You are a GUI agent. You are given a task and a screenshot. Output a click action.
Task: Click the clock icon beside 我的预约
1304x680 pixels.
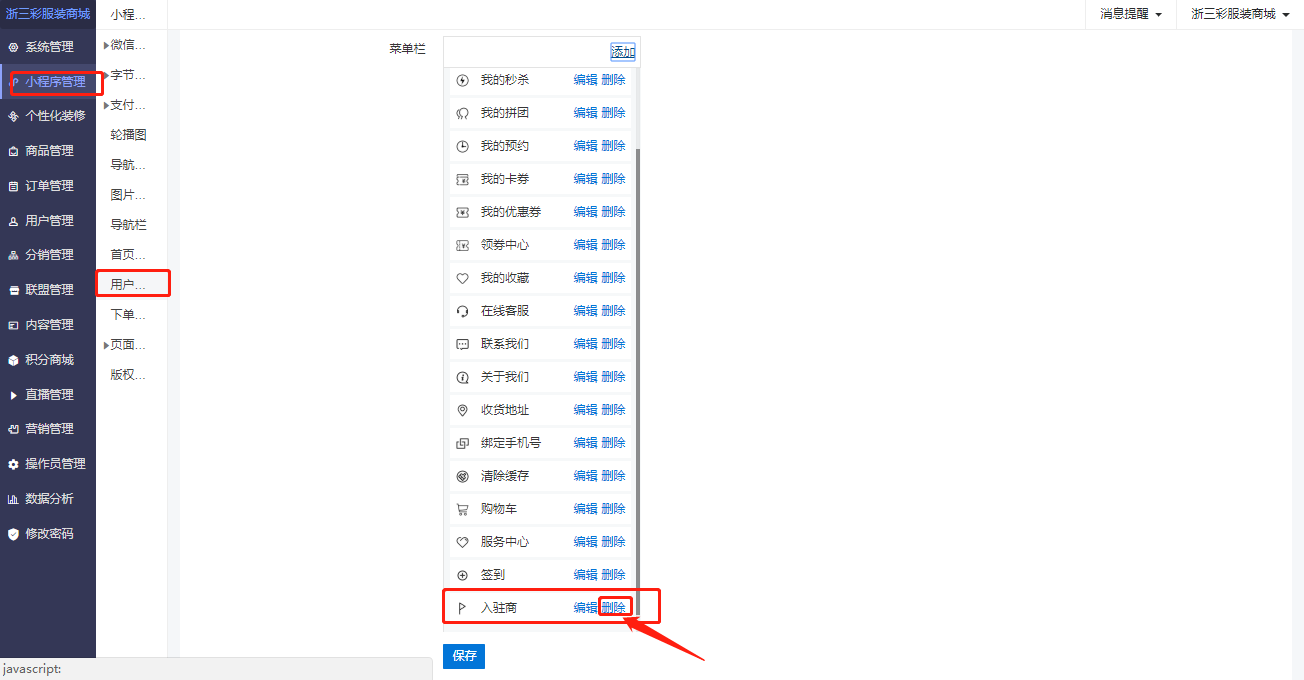pos(462,146)
